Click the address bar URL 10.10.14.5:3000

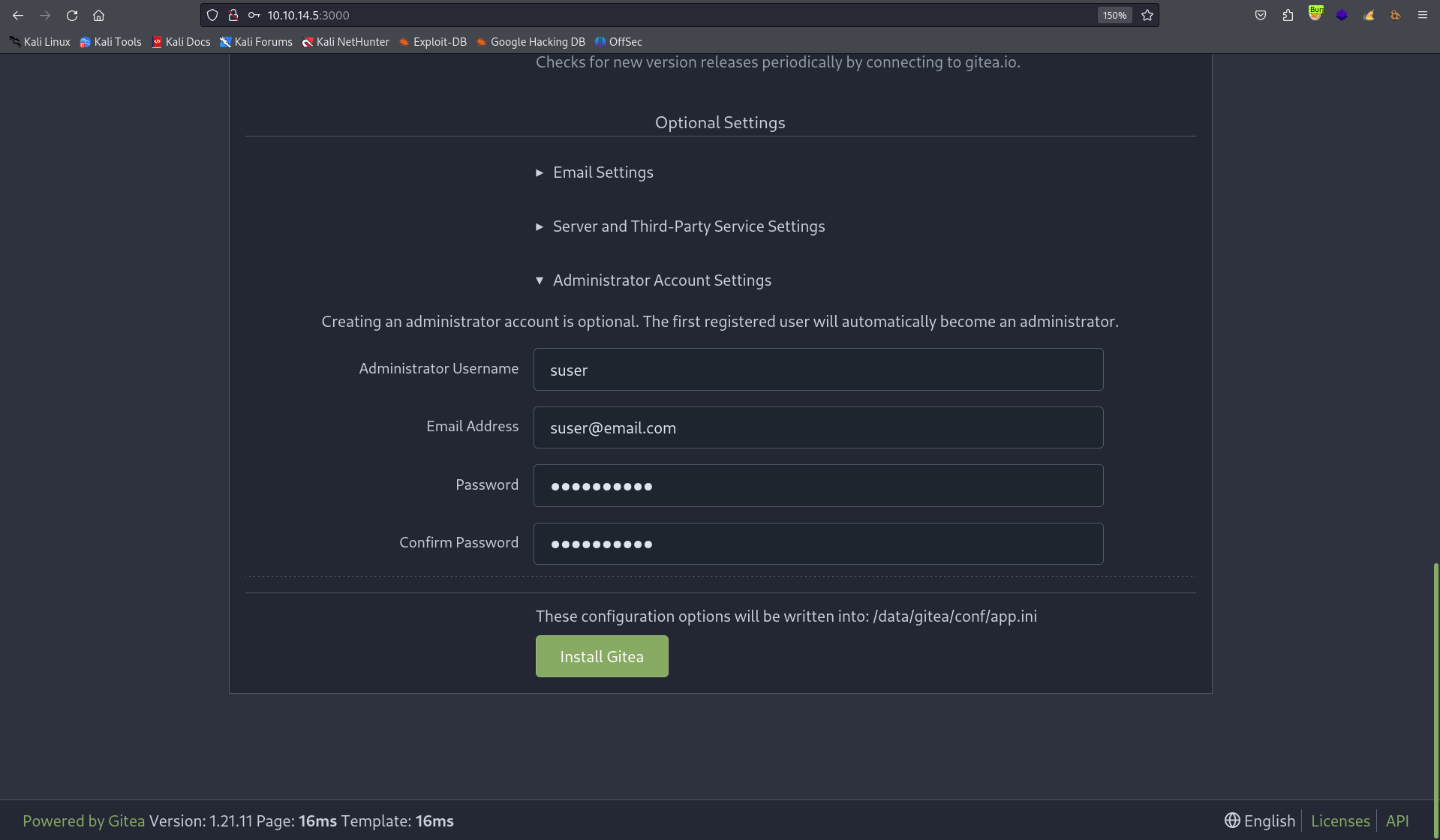[x=308, y=15]
